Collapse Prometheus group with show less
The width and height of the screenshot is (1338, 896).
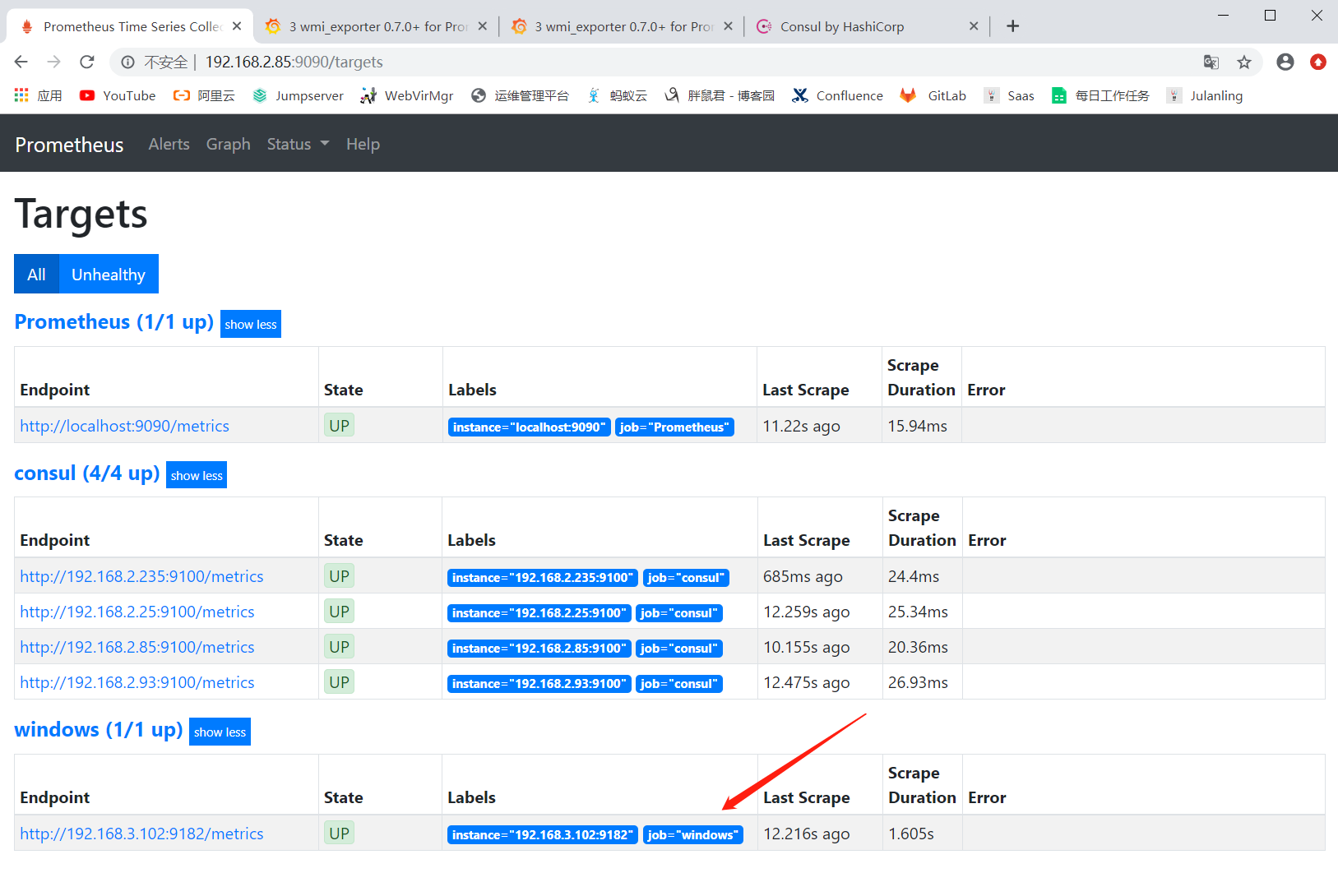[x=251, y=325]
